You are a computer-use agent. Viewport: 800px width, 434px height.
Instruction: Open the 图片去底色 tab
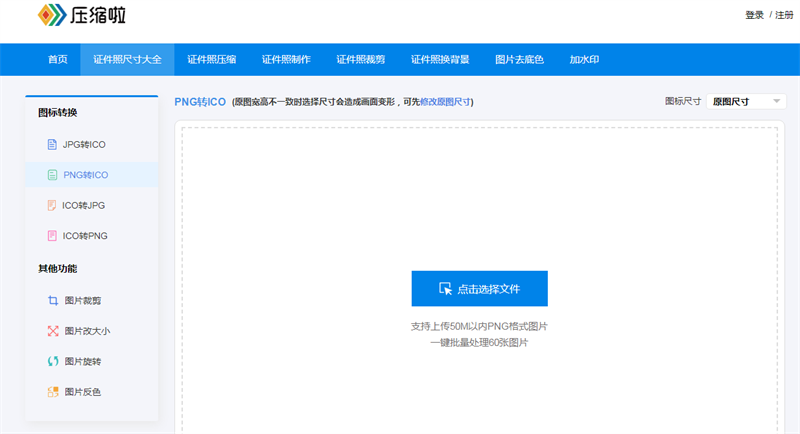[x=519, y=60]
